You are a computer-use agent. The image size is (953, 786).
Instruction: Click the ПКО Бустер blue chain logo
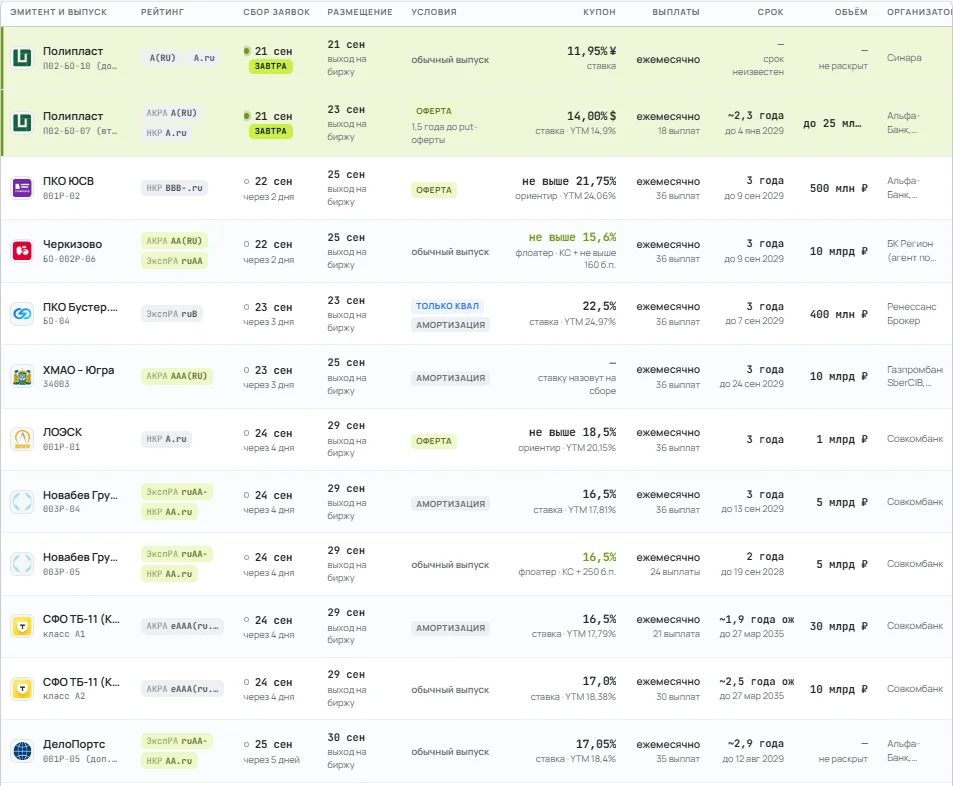point(22,314)
